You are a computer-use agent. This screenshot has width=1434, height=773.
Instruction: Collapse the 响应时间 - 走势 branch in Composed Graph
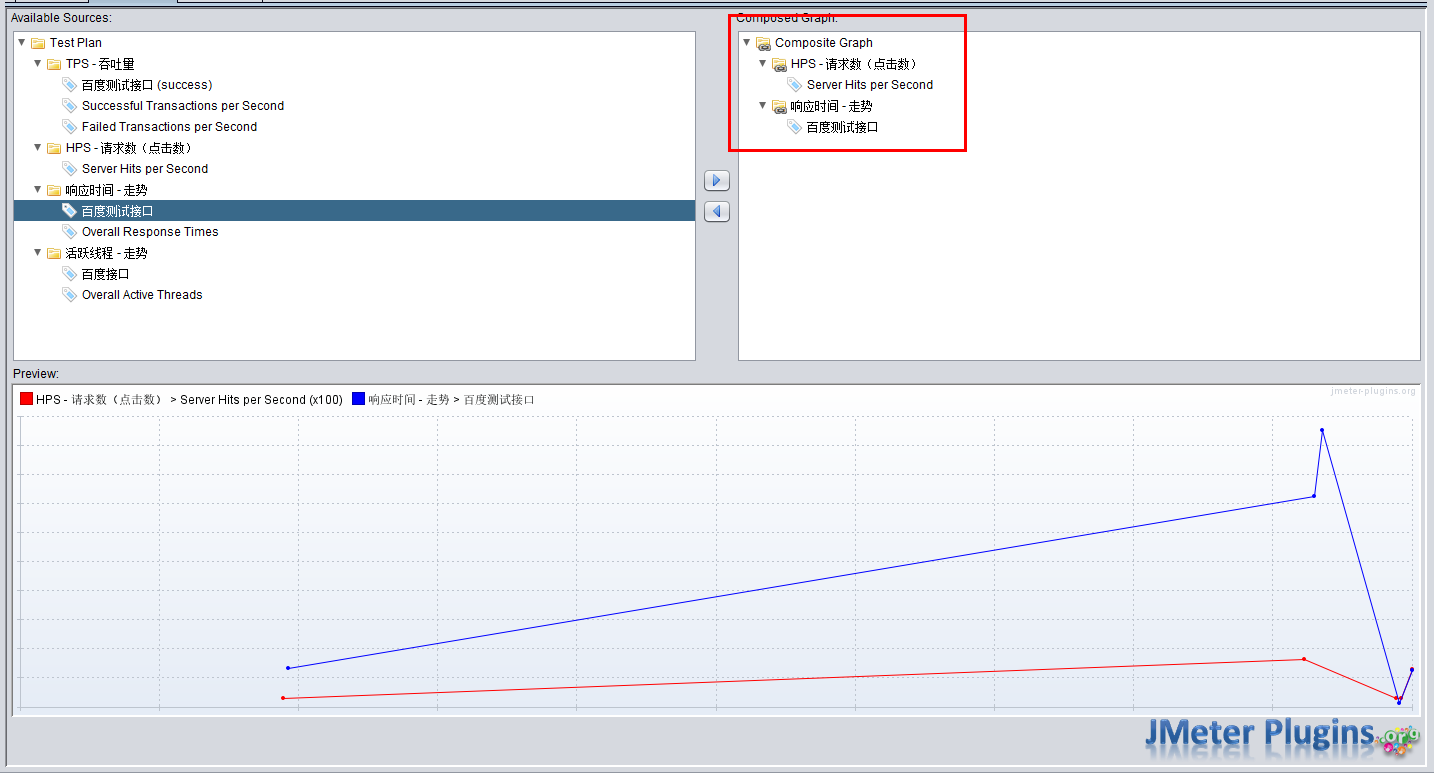[x=762, y=105]
